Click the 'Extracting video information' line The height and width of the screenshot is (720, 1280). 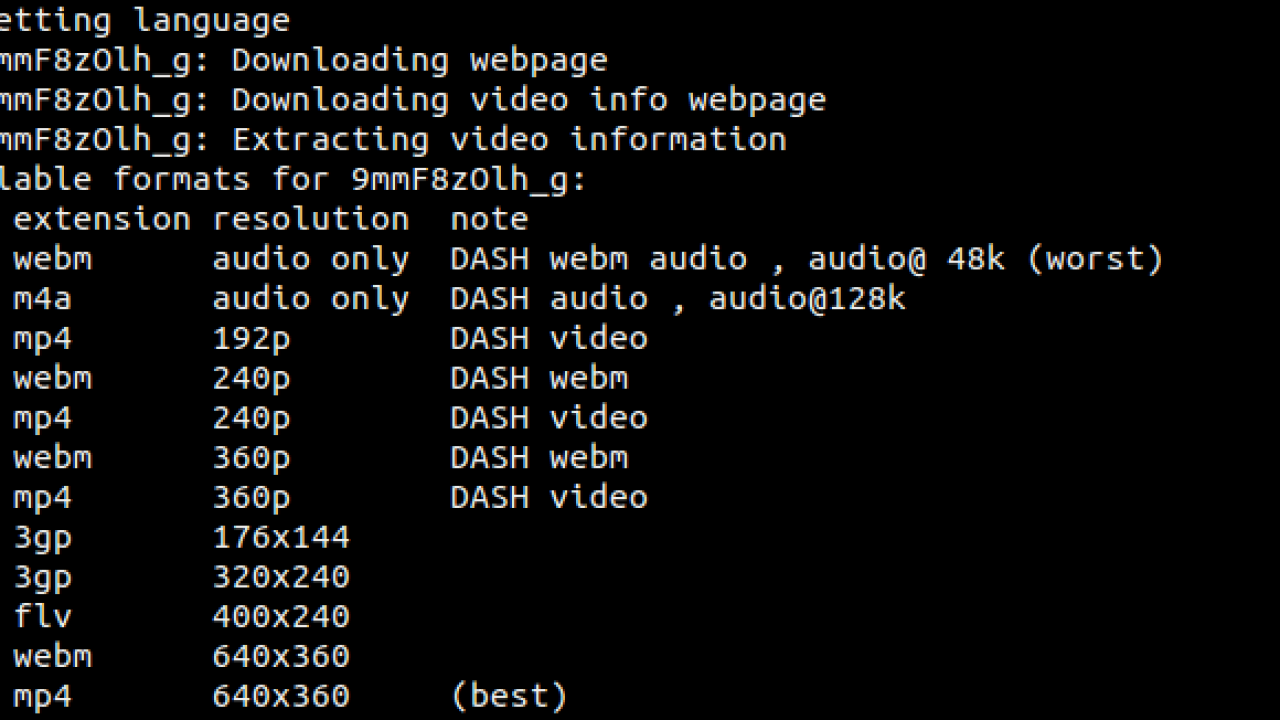pyautogui.click(x=394, y=140)
